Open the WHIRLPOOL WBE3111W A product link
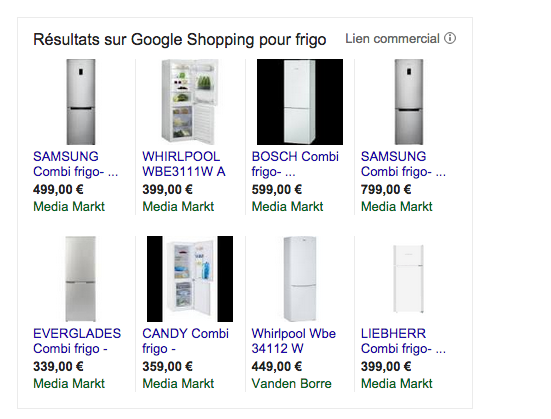 (184, 164)
